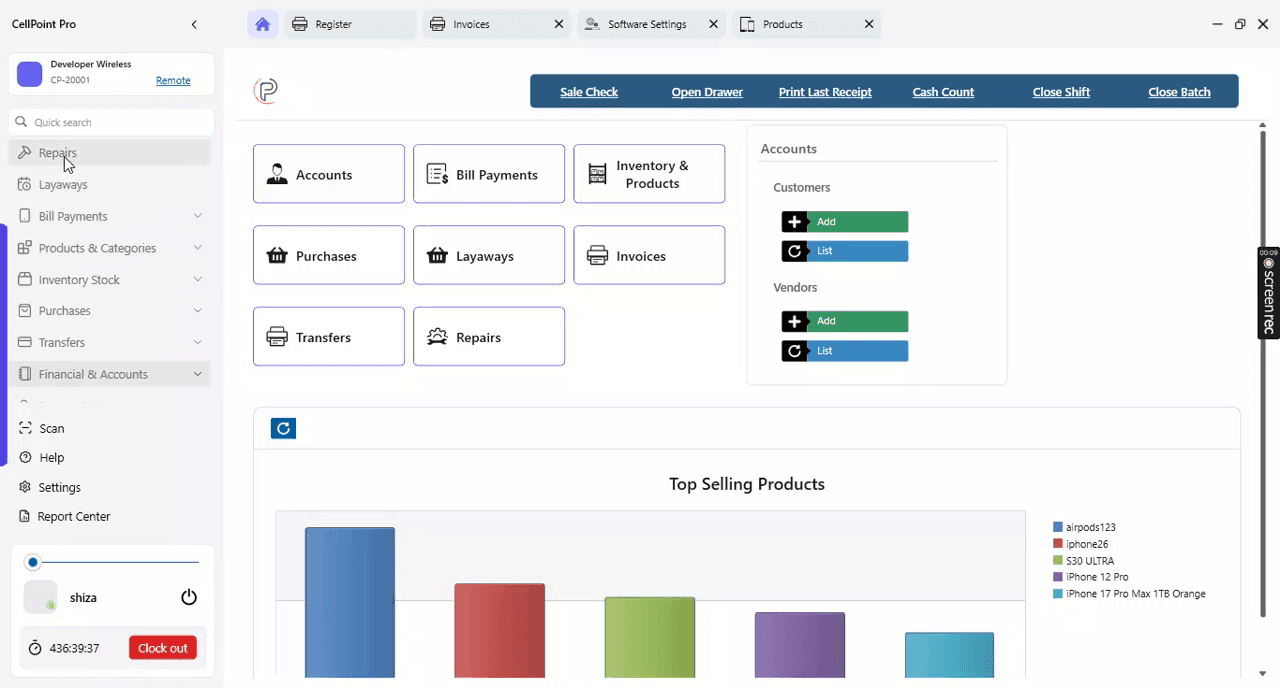Screen dimensions: 1280x688
Task: Click Print Last Receipt
Action: [x=825, y=92]
